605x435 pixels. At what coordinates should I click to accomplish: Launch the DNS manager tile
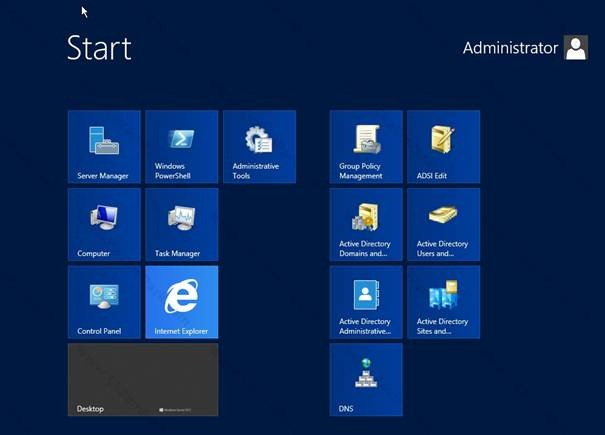[366, 380]
